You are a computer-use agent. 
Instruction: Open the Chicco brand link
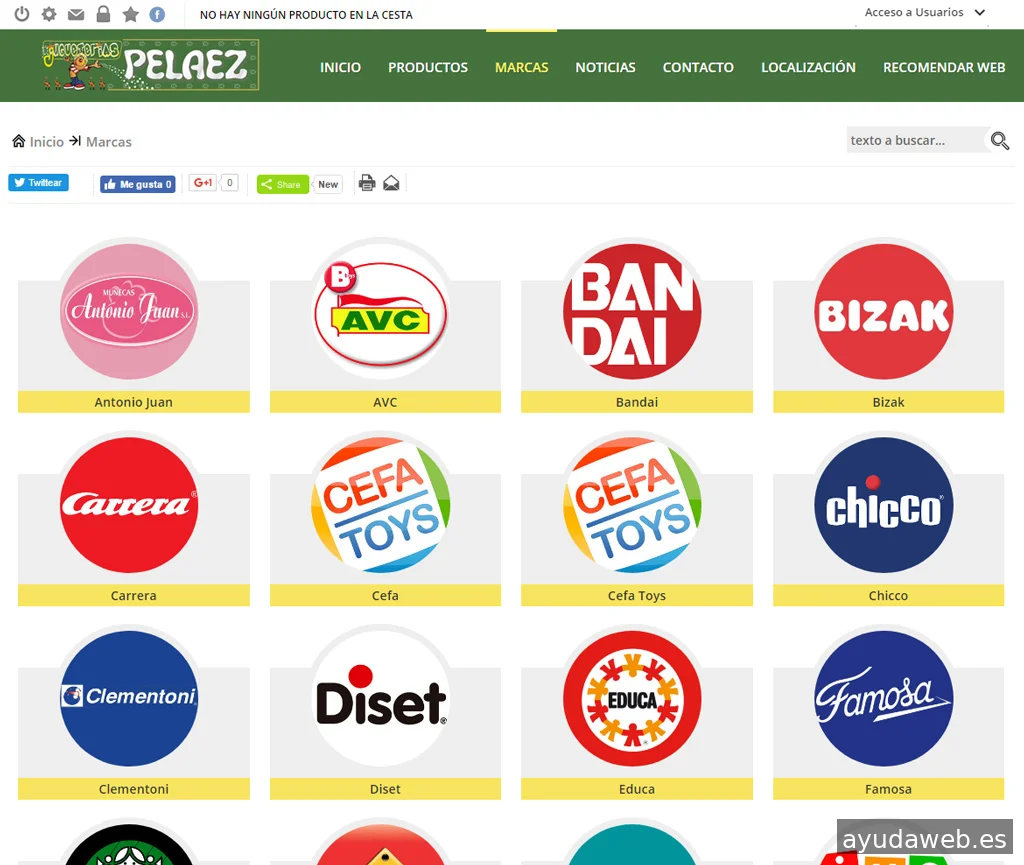point(888,595)
